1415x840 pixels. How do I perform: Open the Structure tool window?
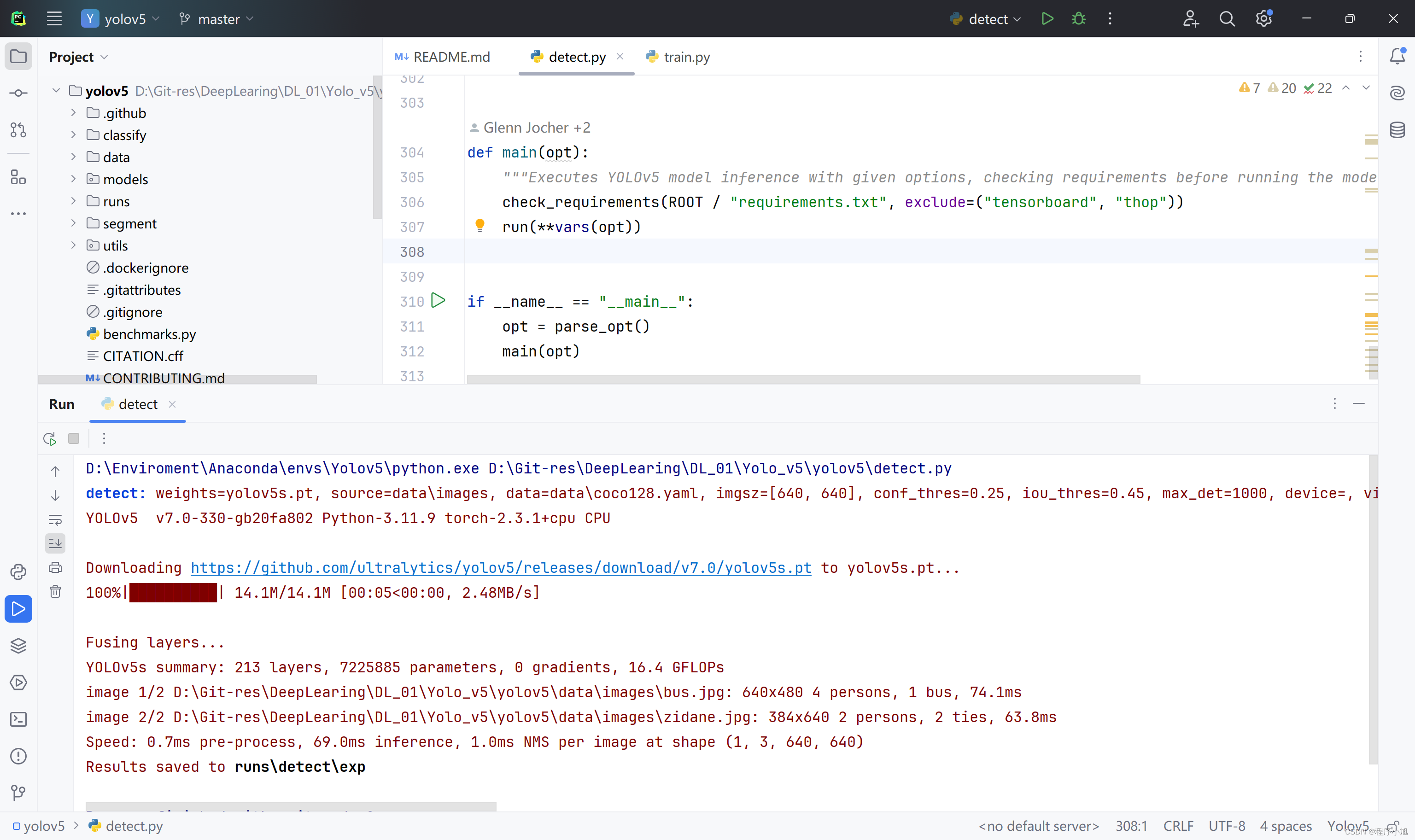[x=19, y=177]
